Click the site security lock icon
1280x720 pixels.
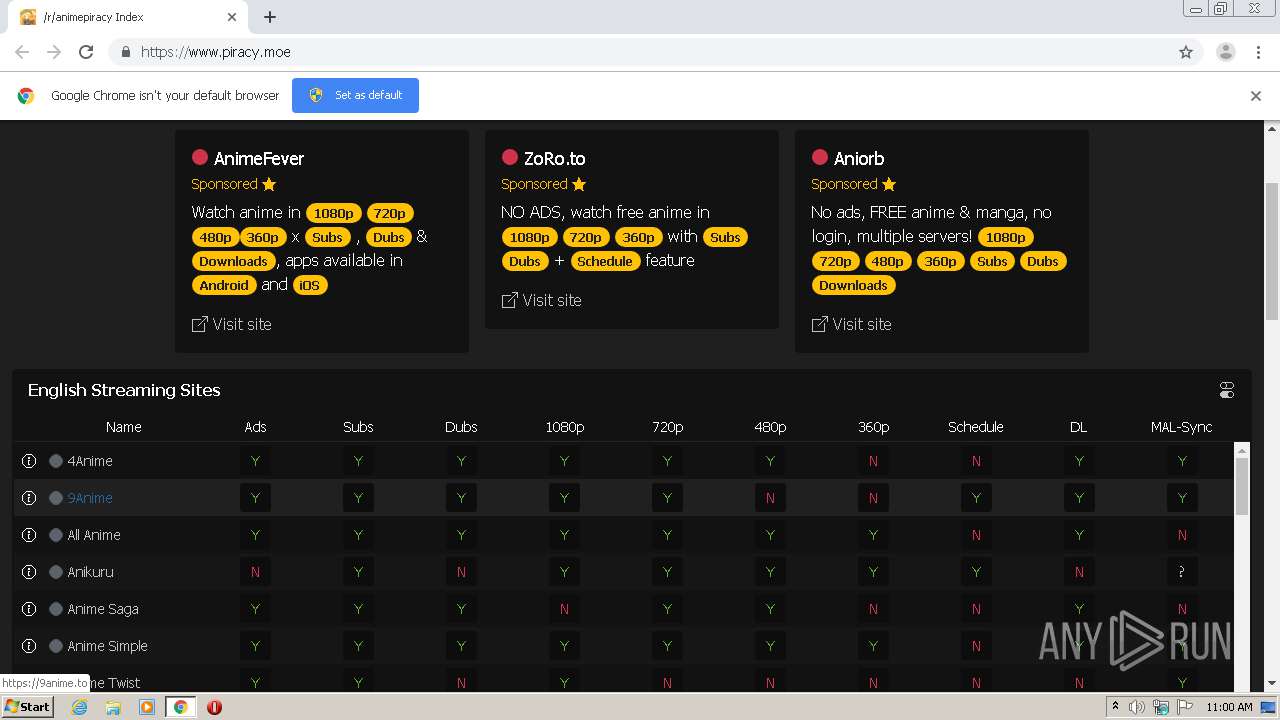click(125, 52)
